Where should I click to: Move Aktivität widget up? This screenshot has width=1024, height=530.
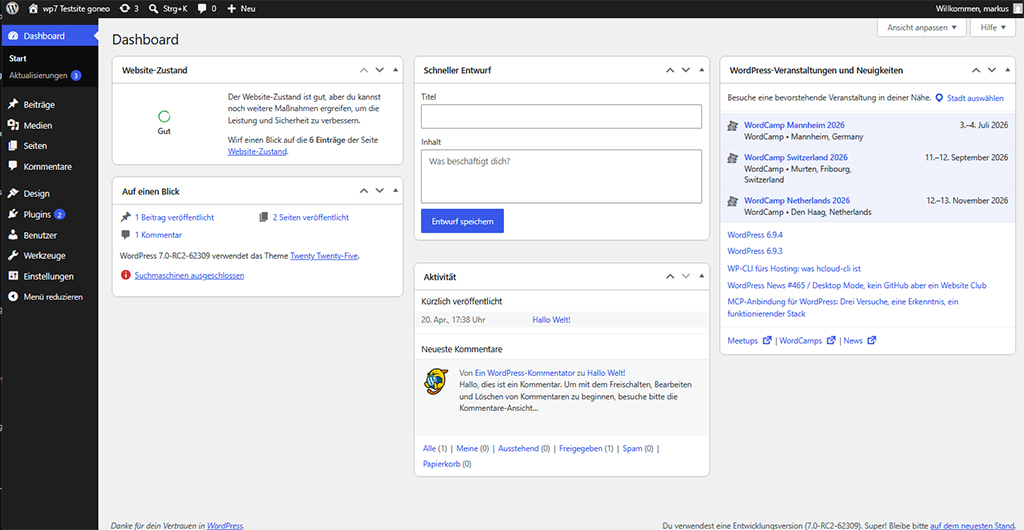tap(669, 277)
